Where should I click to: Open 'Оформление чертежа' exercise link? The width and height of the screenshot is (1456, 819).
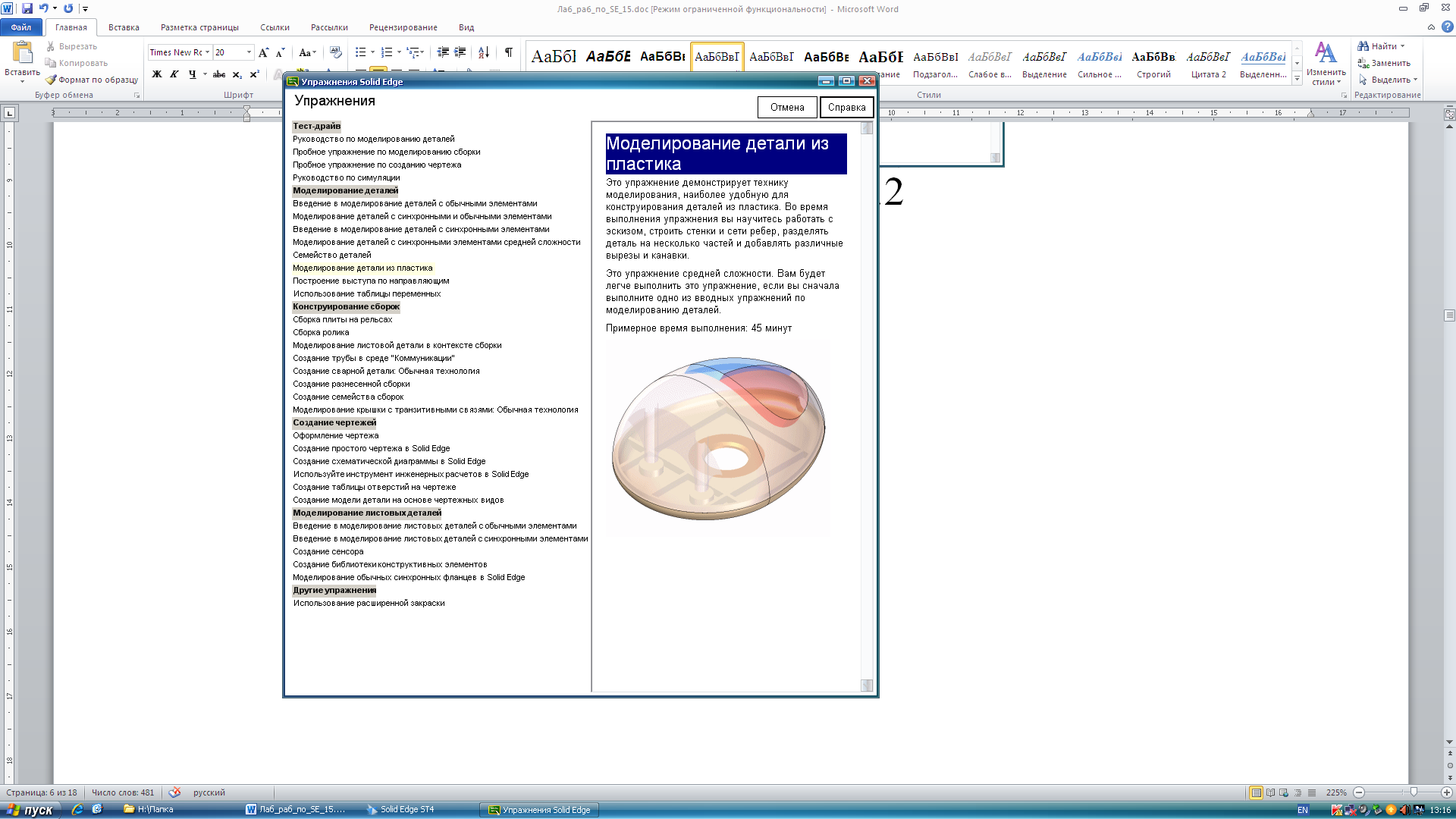[x=335, y=435]
